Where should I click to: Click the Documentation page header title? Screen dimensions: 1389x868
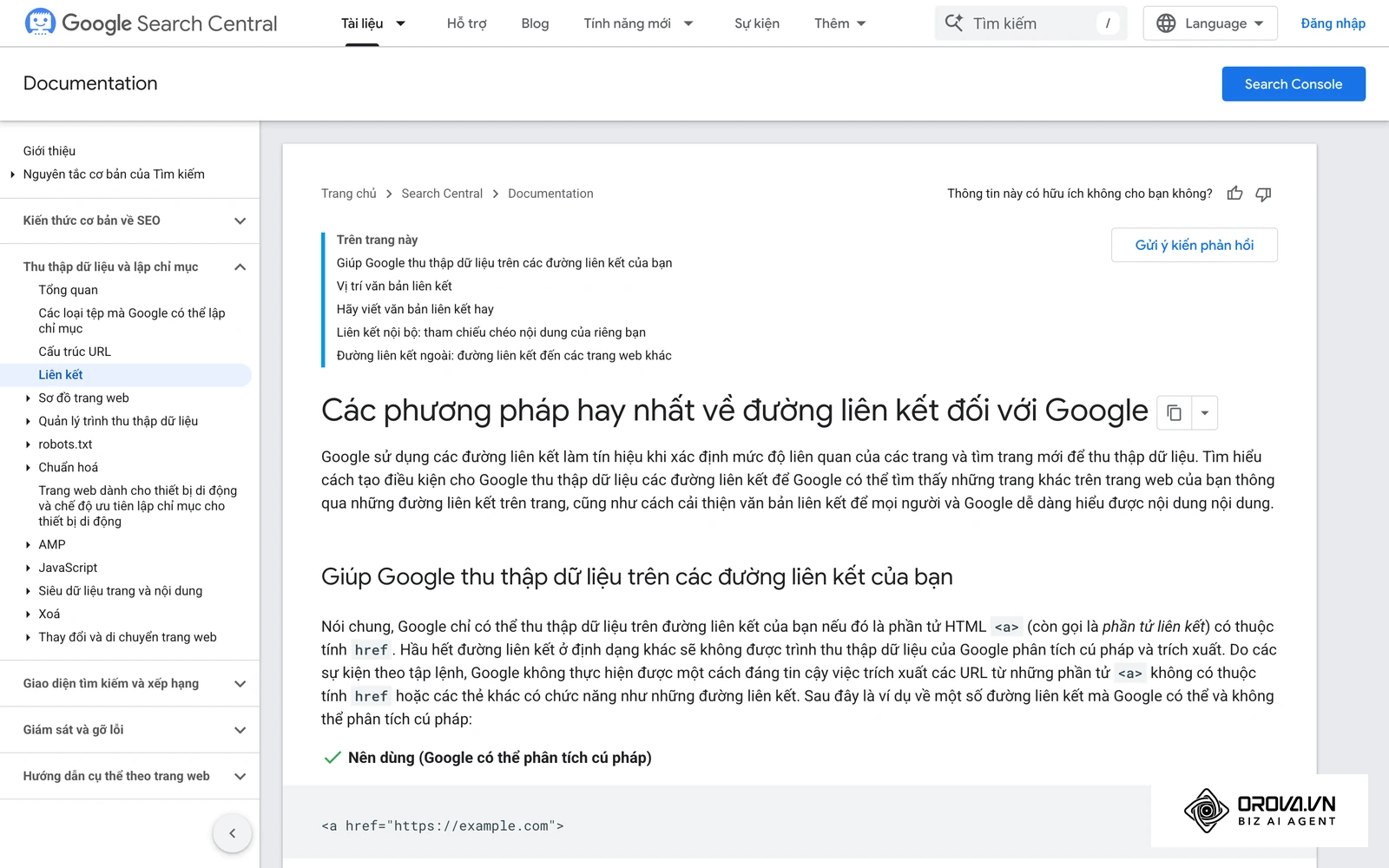pos(90,83)
